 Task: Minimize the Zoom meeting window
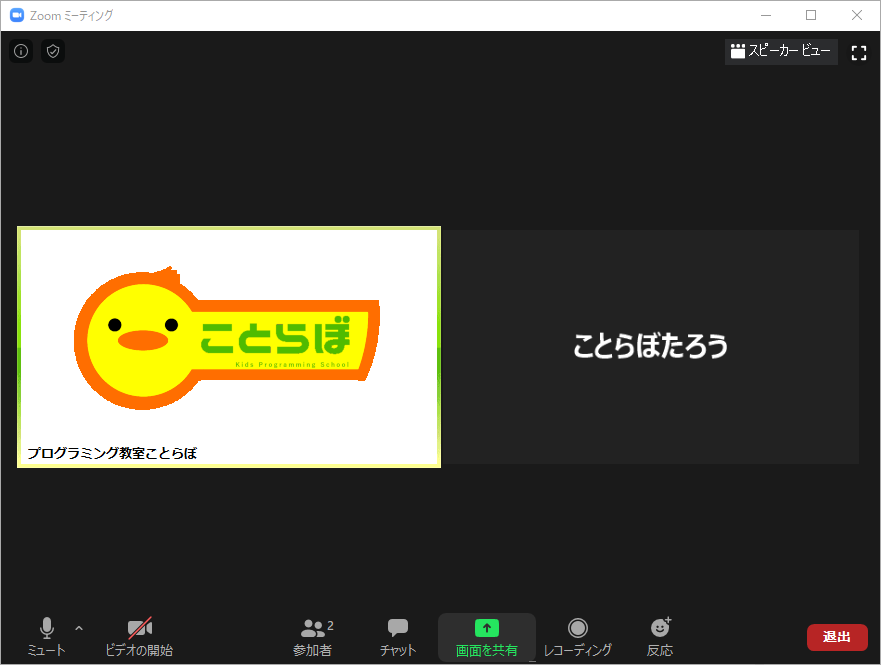[x=765, y=15]
